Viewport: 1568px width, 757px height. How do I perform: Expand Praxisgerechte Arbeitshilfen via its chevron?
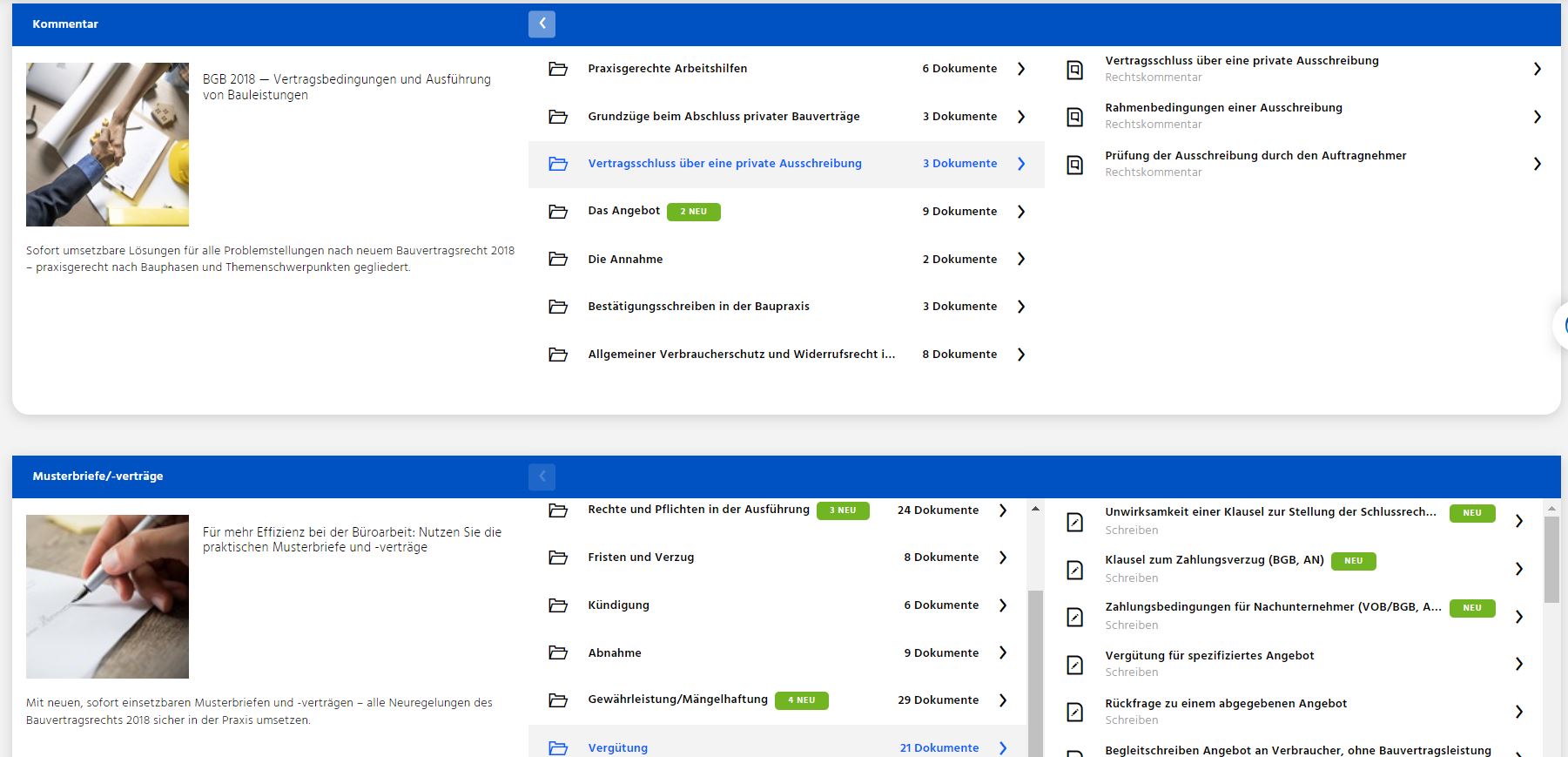(1021, 69)
